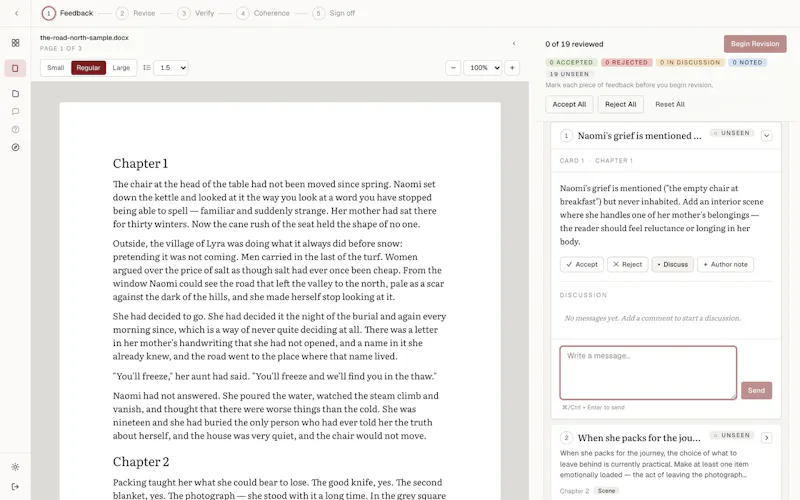Collapse the document panel with left chevron
The height and width of the screenshot is (500, 800).
point(514,44)
